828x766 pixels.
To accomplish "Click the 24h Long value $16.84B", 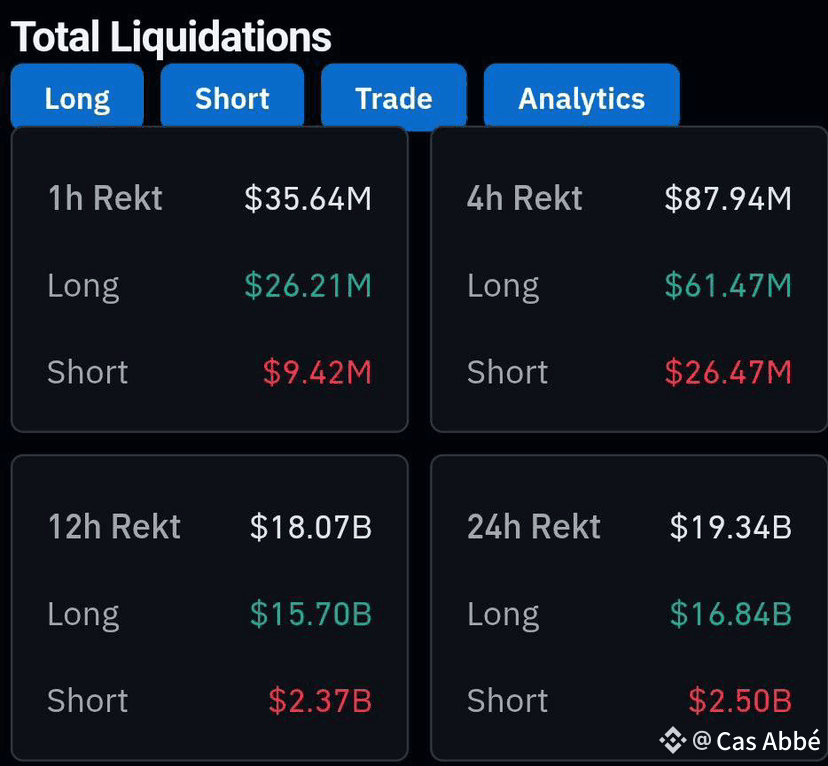I will tap(731, 613).
